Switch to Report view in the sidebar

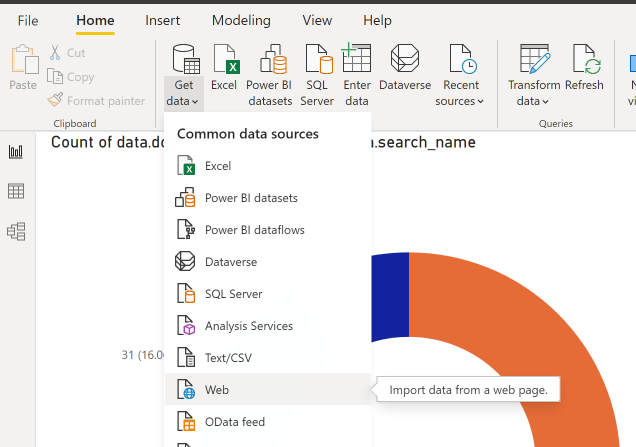coord(16,152)
